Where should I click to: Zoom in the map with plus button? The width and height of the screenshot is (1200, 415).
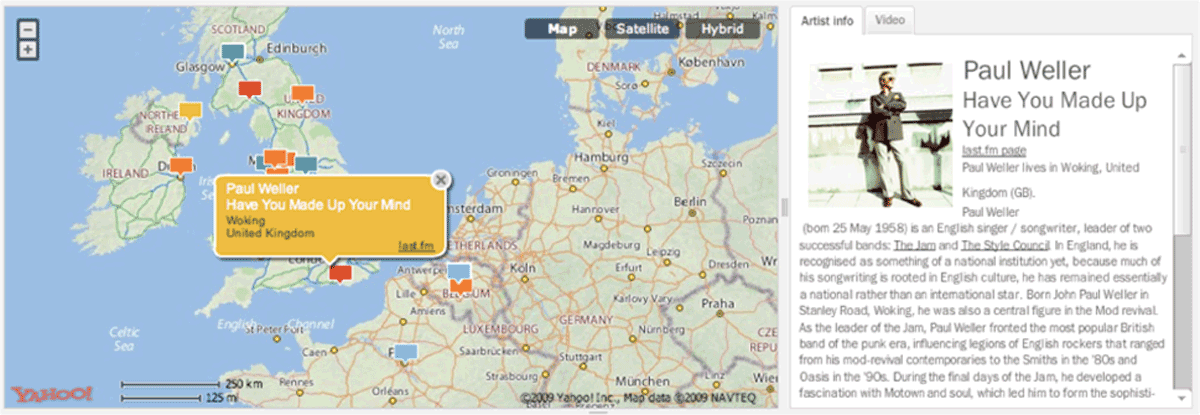click(x=28, y=49)
